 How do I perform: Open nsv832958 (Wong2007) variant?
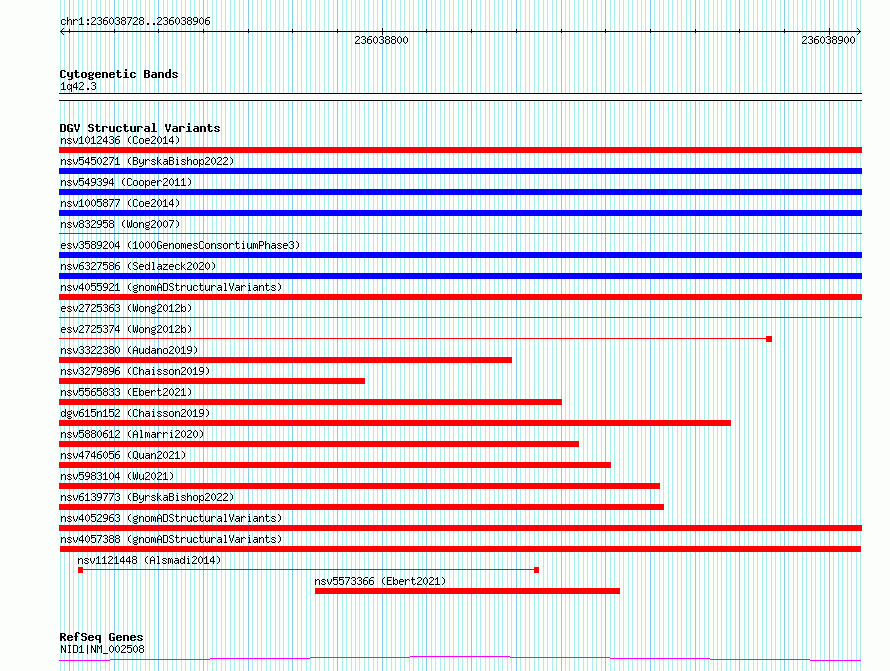(x=120, y=224)
